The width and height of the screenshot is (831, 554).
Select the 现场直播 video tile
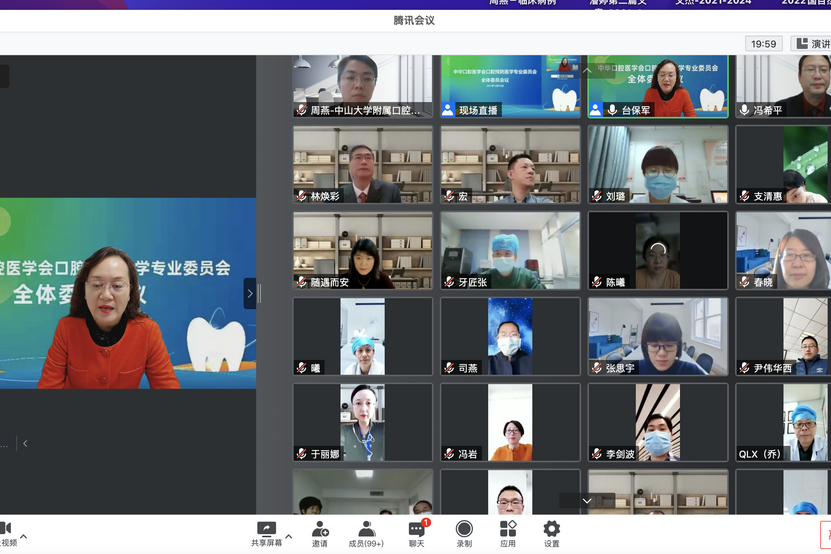(510, 87)
